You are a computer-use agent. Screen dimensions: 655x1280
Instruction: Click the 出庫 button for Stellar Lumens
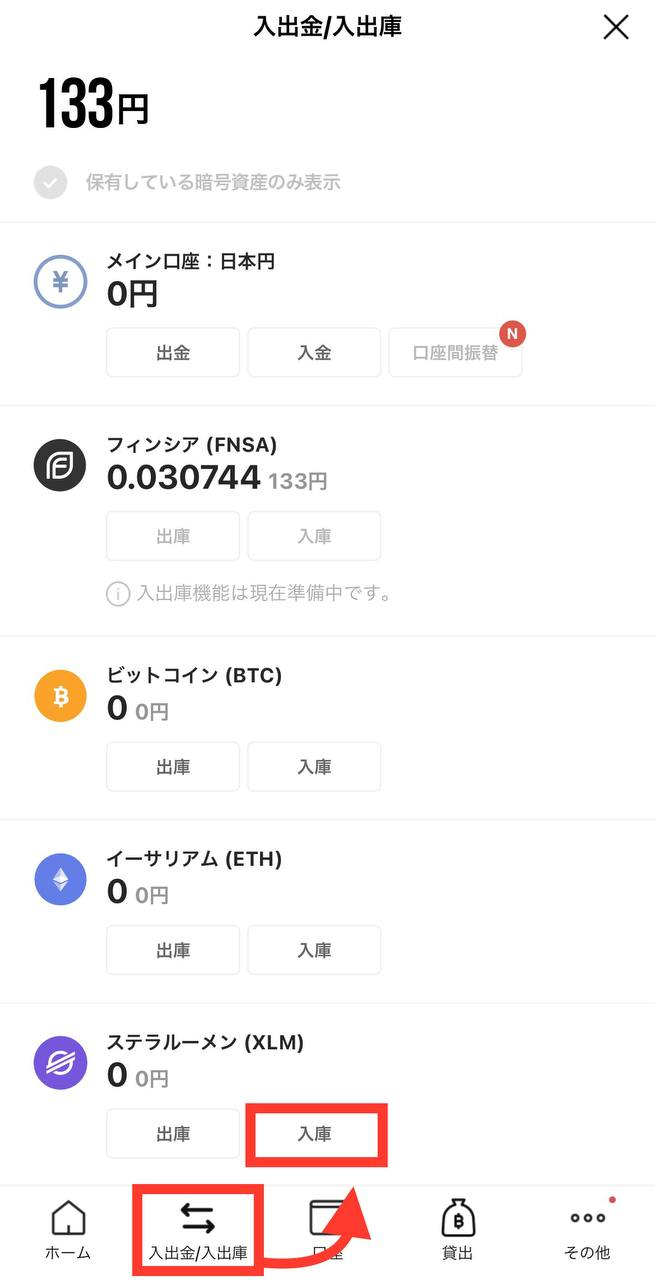point(172,1134)
